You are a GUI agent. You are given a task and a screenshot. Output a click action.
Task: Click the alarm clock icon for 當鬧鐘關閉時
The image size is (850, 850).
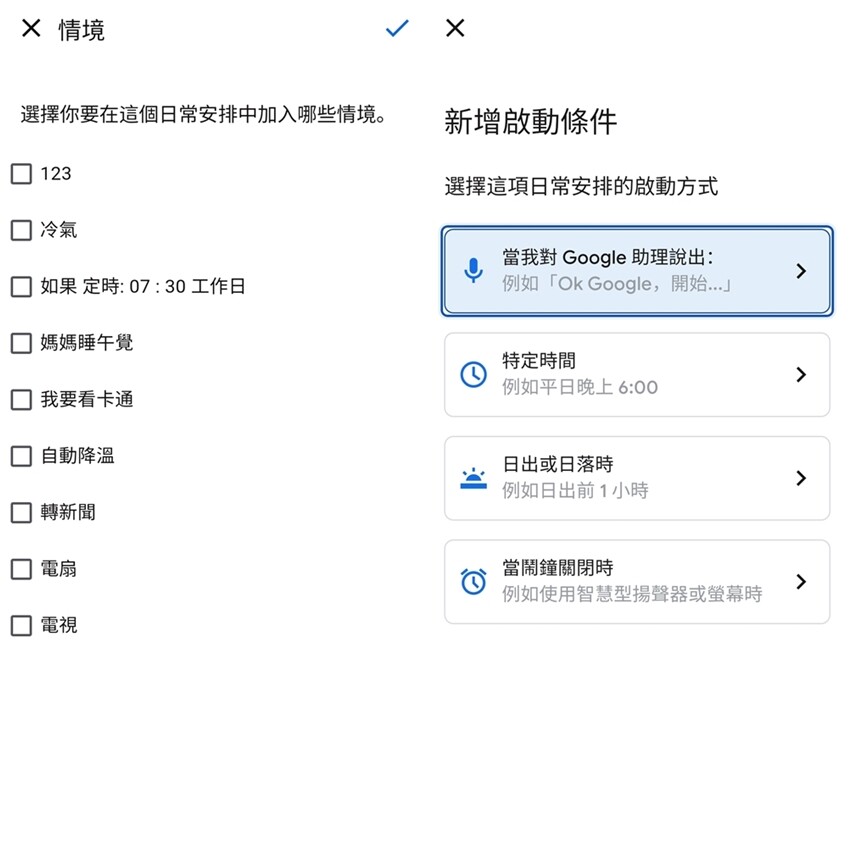[x=473, y=582]
